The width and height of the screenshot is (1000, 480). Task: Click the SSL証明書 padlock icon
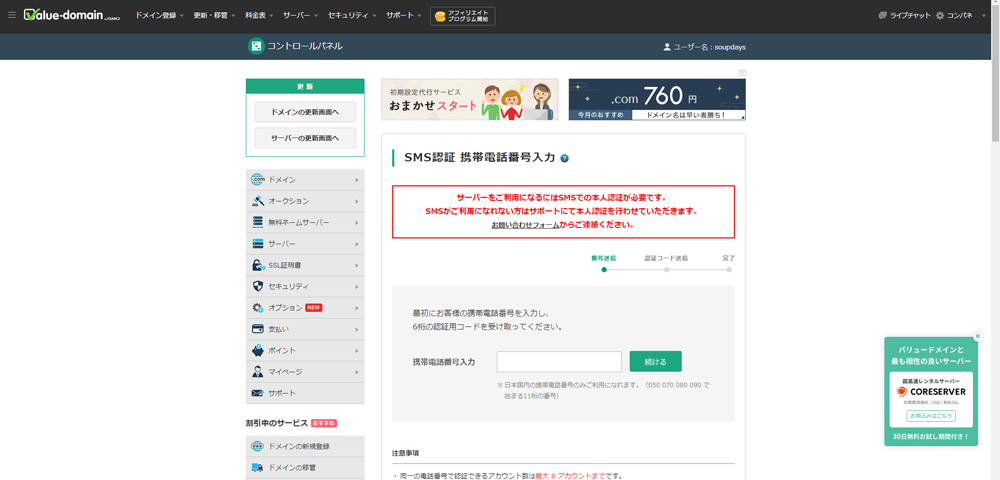click(258, 265)
